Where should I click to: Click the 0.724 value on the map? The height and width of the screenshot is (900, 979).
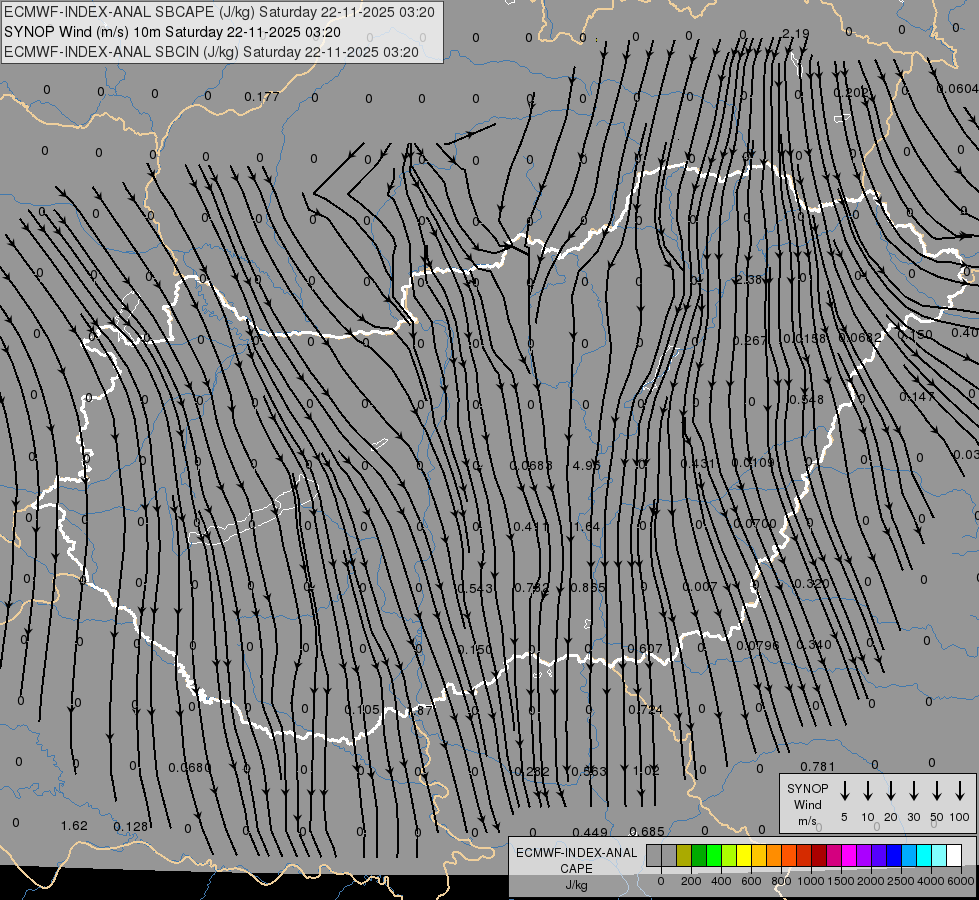click(x=646, y=710)
